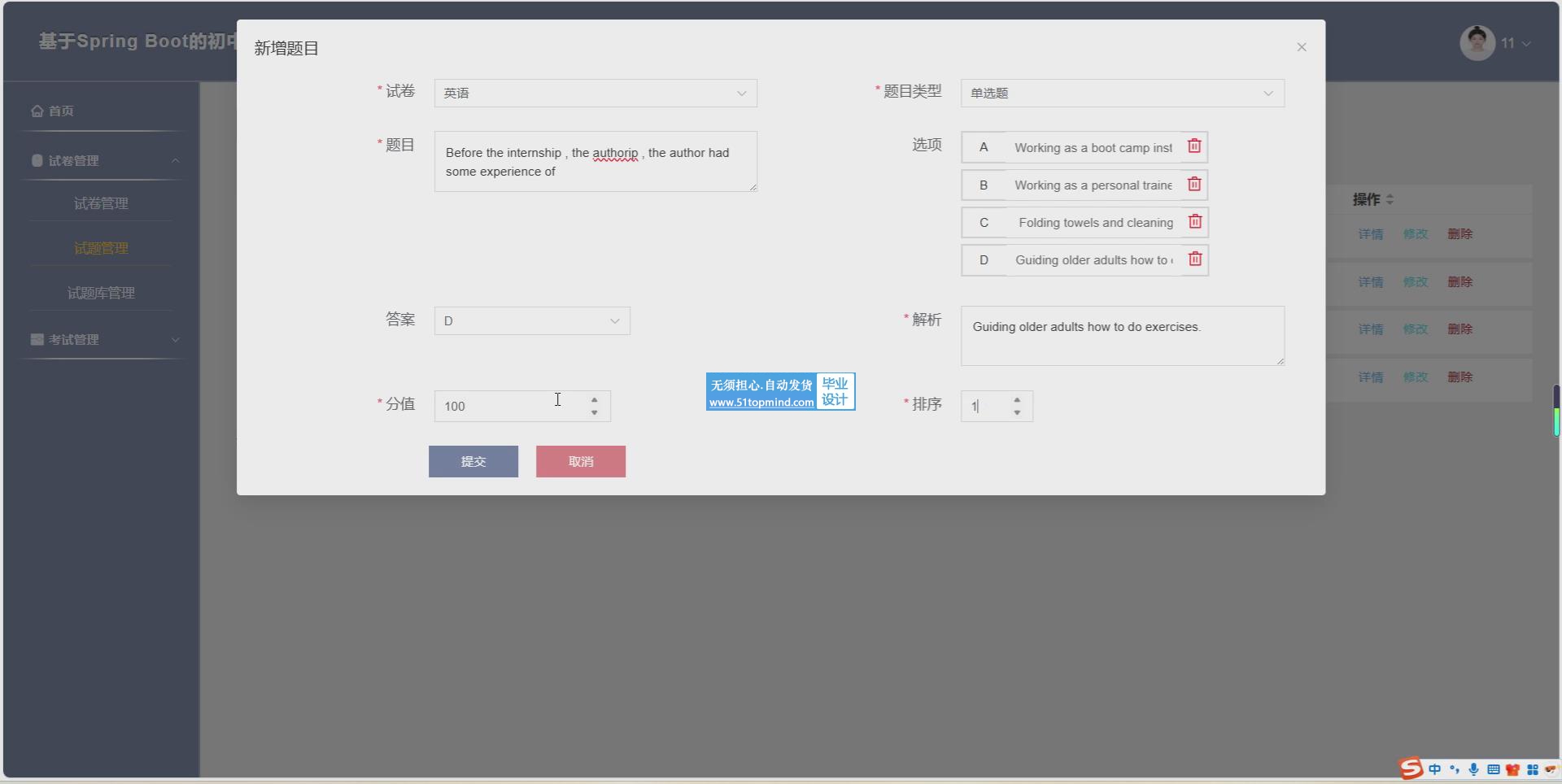Expand the 答案 dropdown showing D

[531, 321]
